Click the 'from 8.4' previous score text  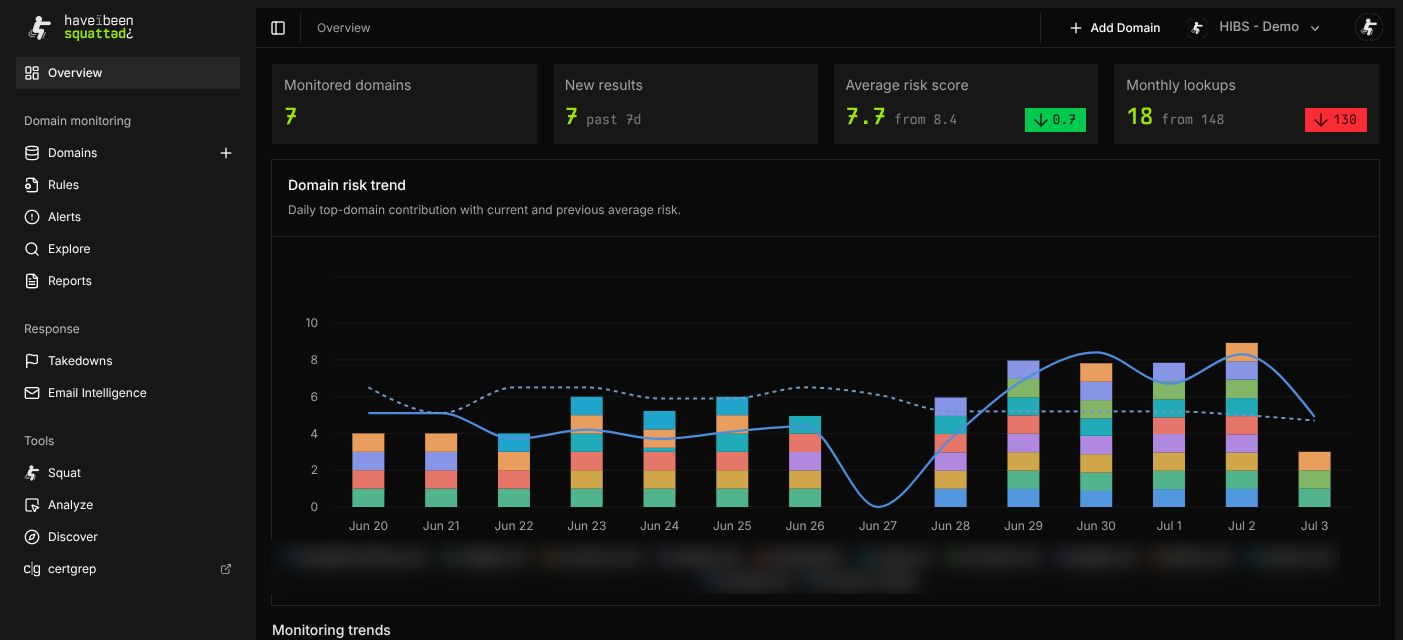coord(925,119)
